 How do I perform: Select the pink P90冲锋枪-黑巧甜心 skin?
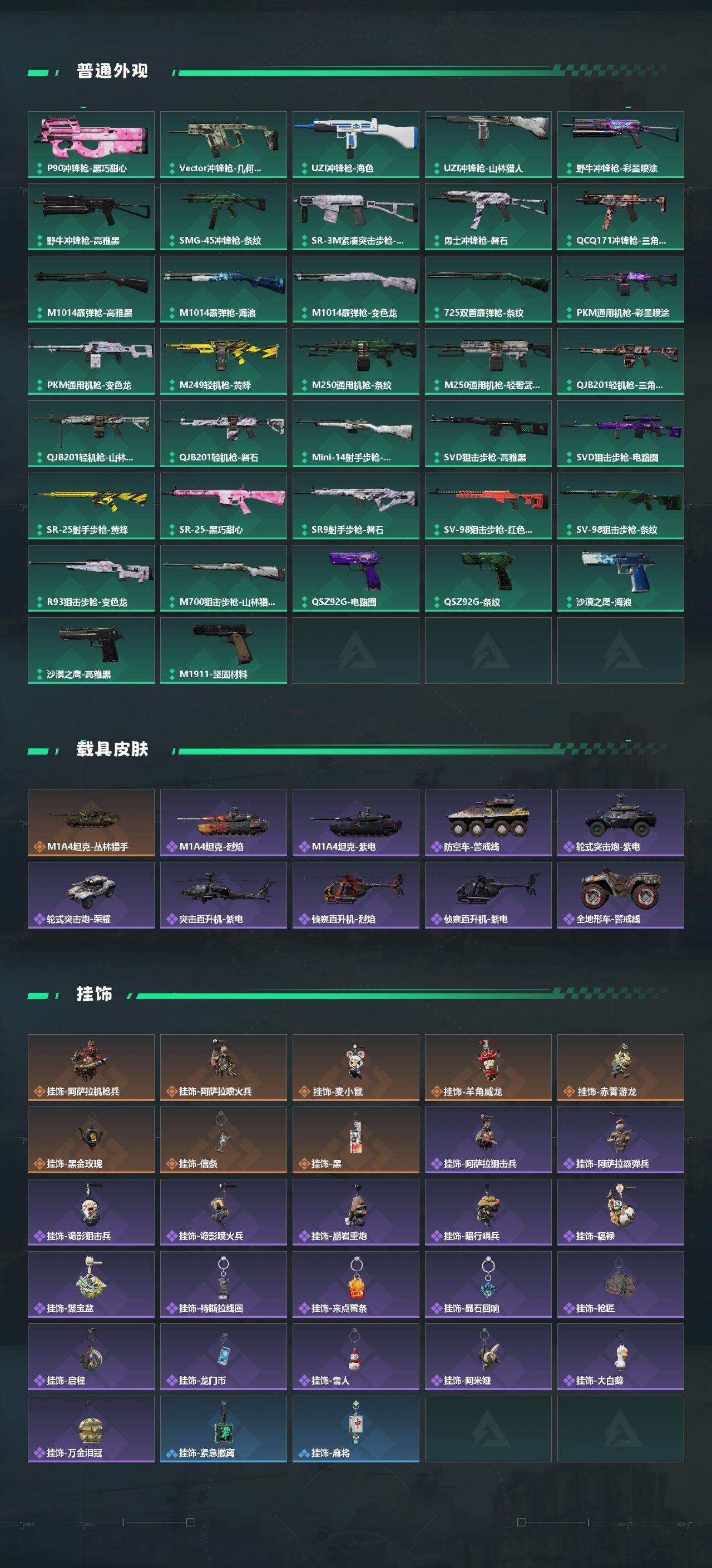91,144
